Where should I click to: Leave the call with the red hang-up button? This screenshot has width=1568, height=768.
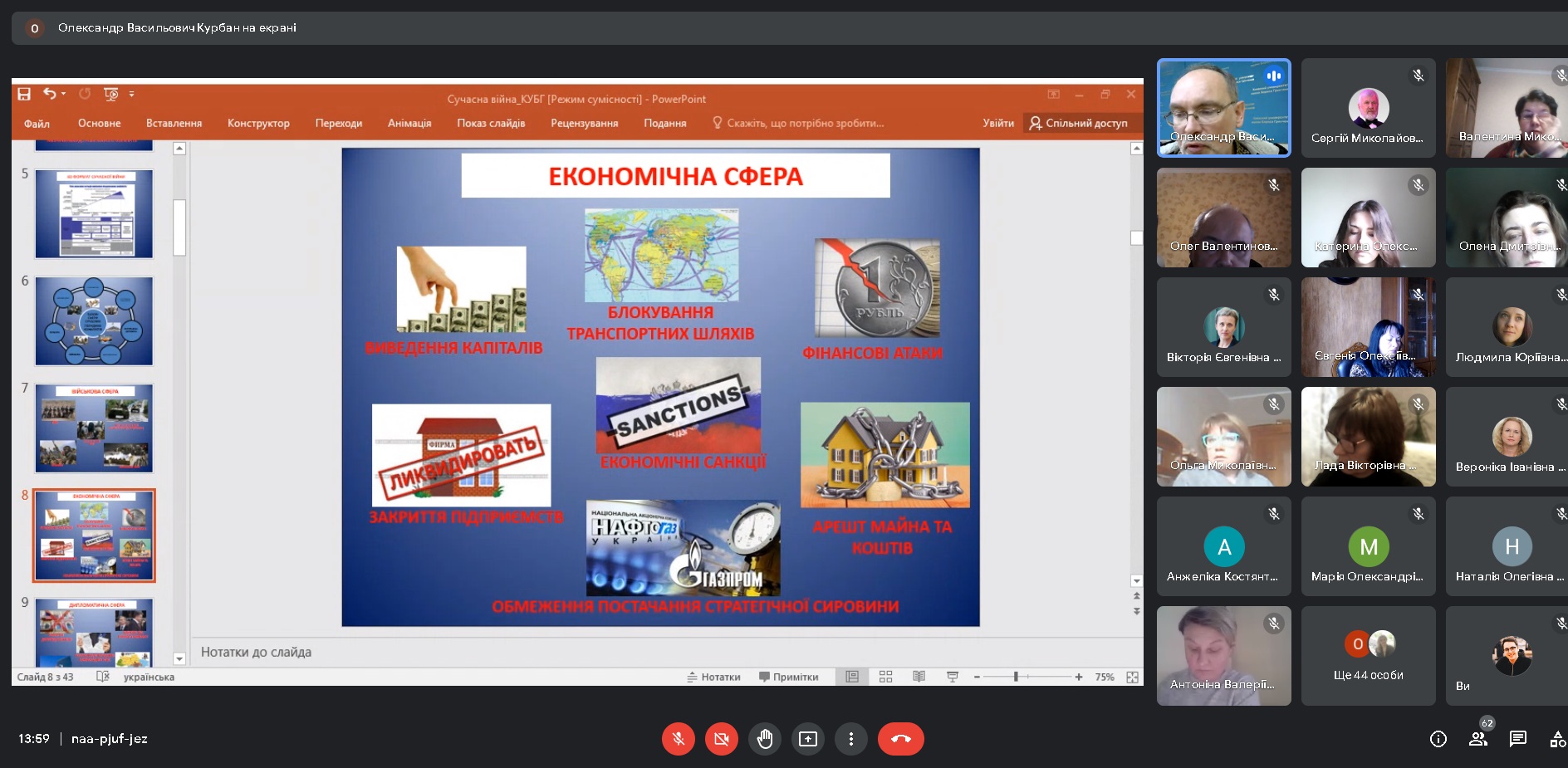point(900,739)
